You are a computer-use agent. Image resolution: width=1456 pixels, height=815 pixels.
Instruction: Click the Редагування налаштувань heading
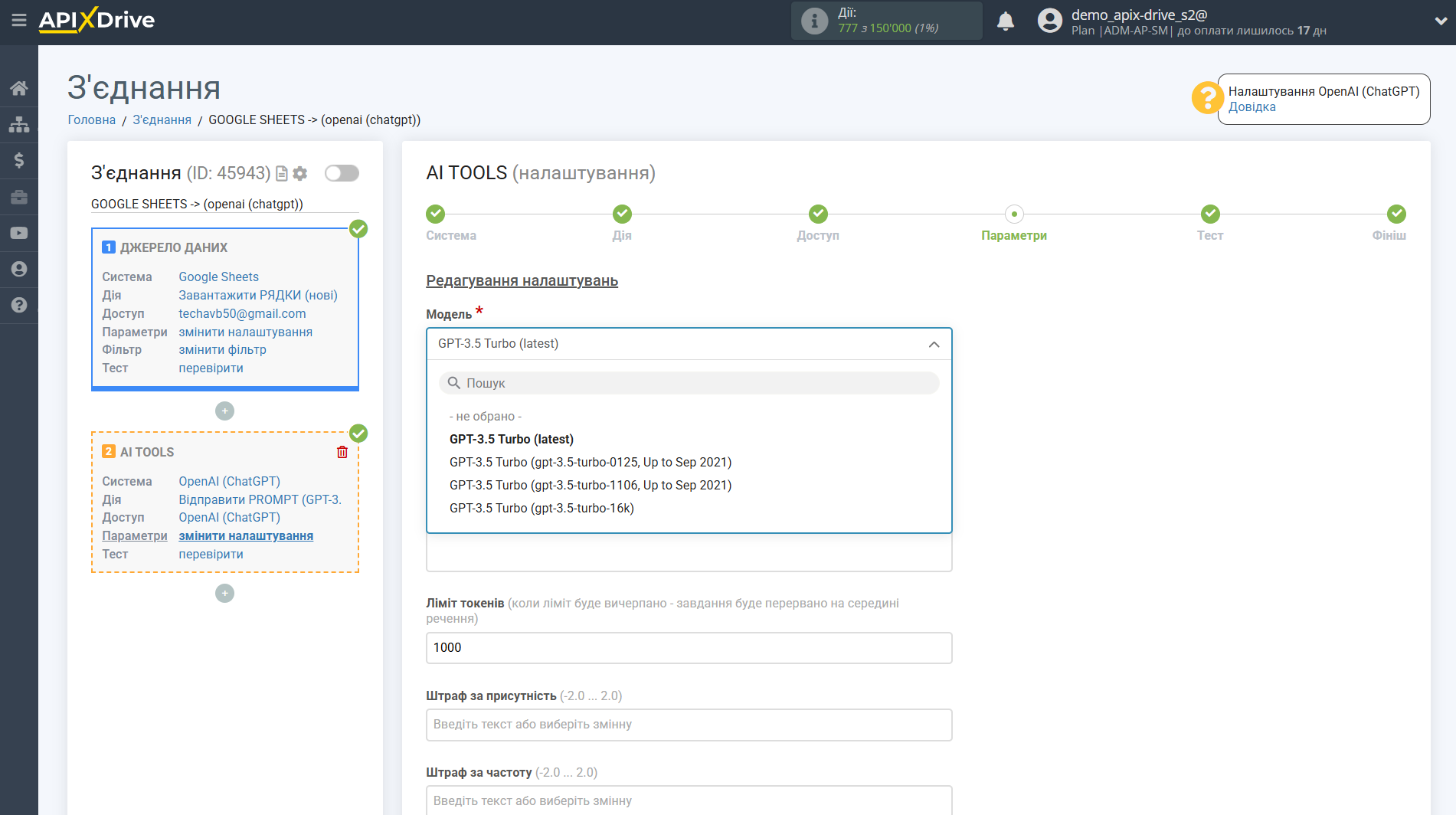coord(522,281)
